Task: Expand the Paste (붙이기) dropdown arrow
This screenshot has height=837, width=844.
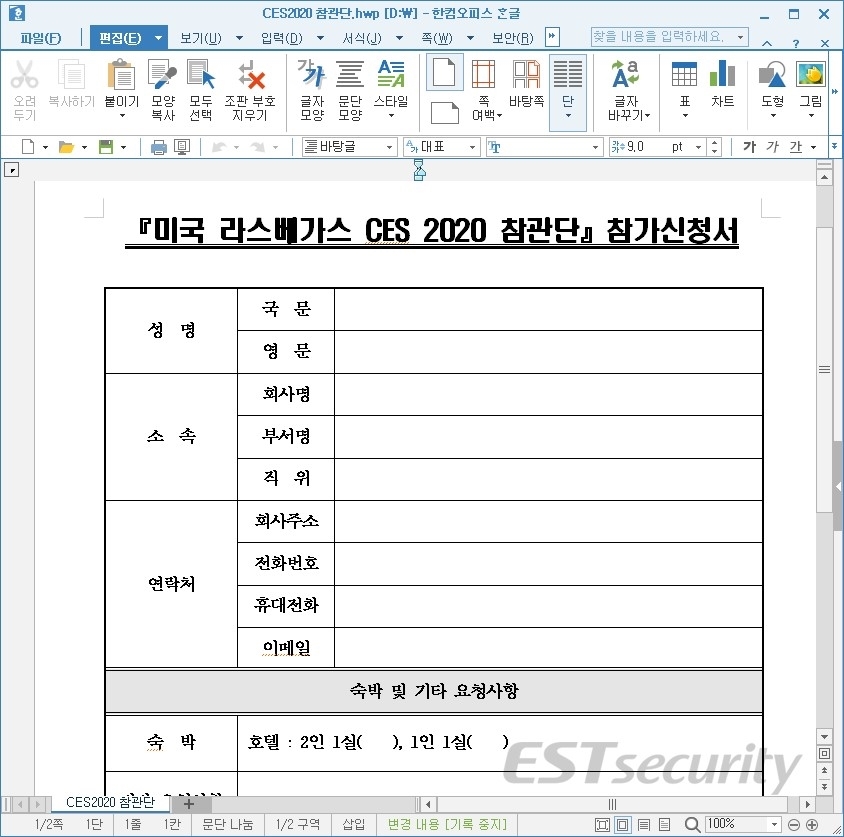Action: click(x=122, y=116)
